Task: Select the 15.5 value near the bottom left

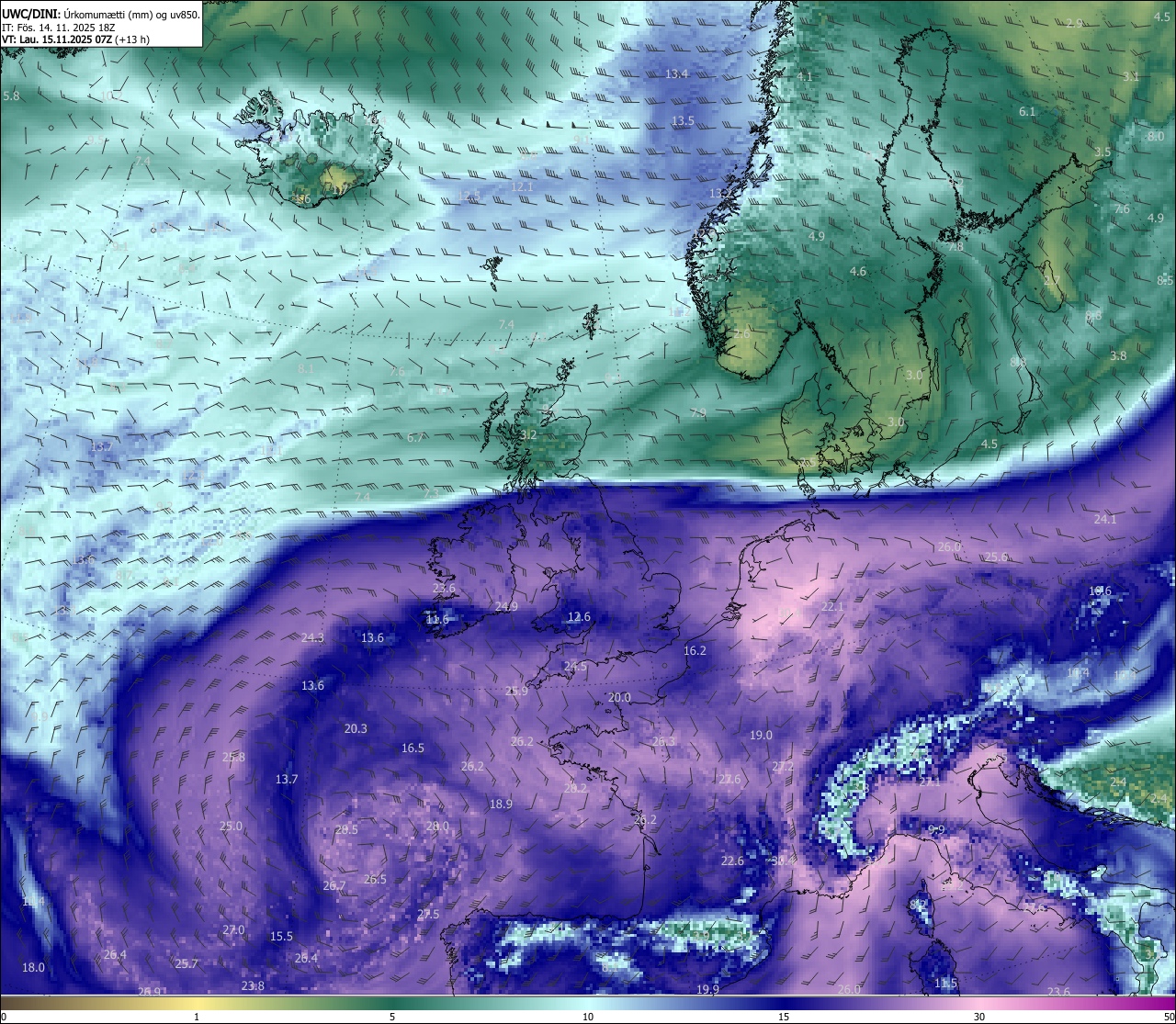Action: point(281,937)
